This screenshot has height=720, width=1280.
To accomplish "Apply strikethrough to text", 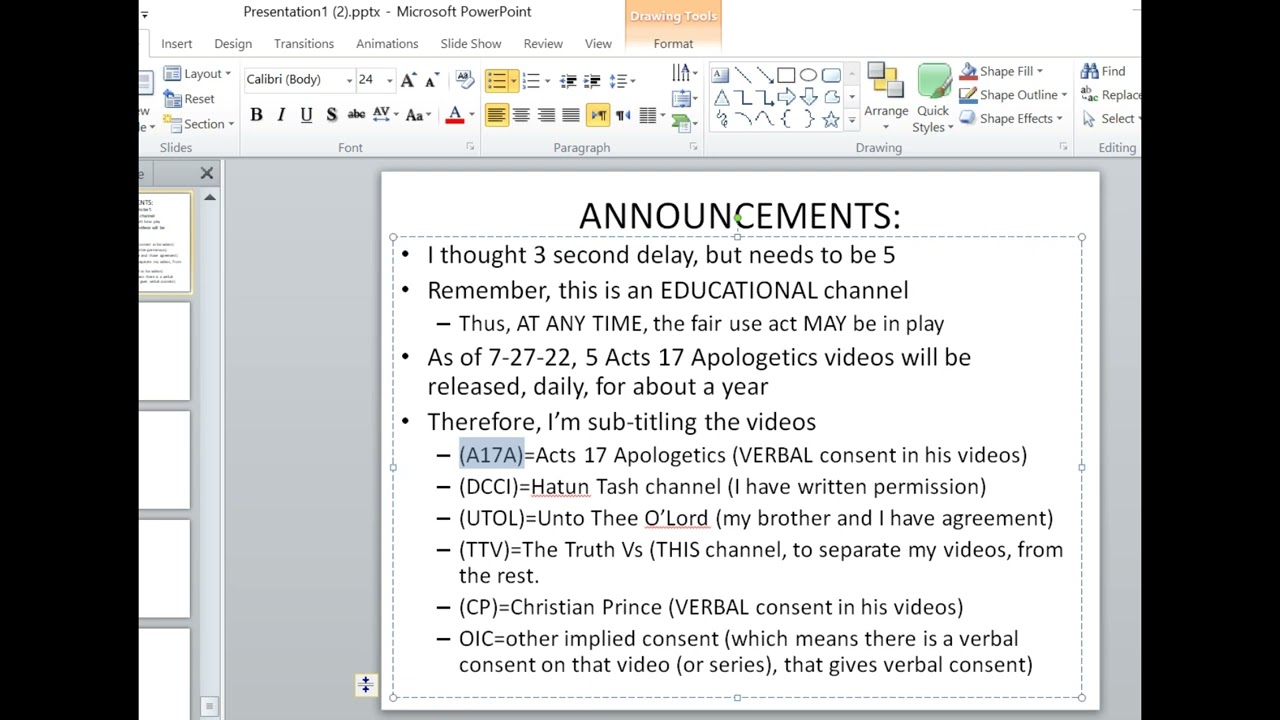I will click(356, 115).
